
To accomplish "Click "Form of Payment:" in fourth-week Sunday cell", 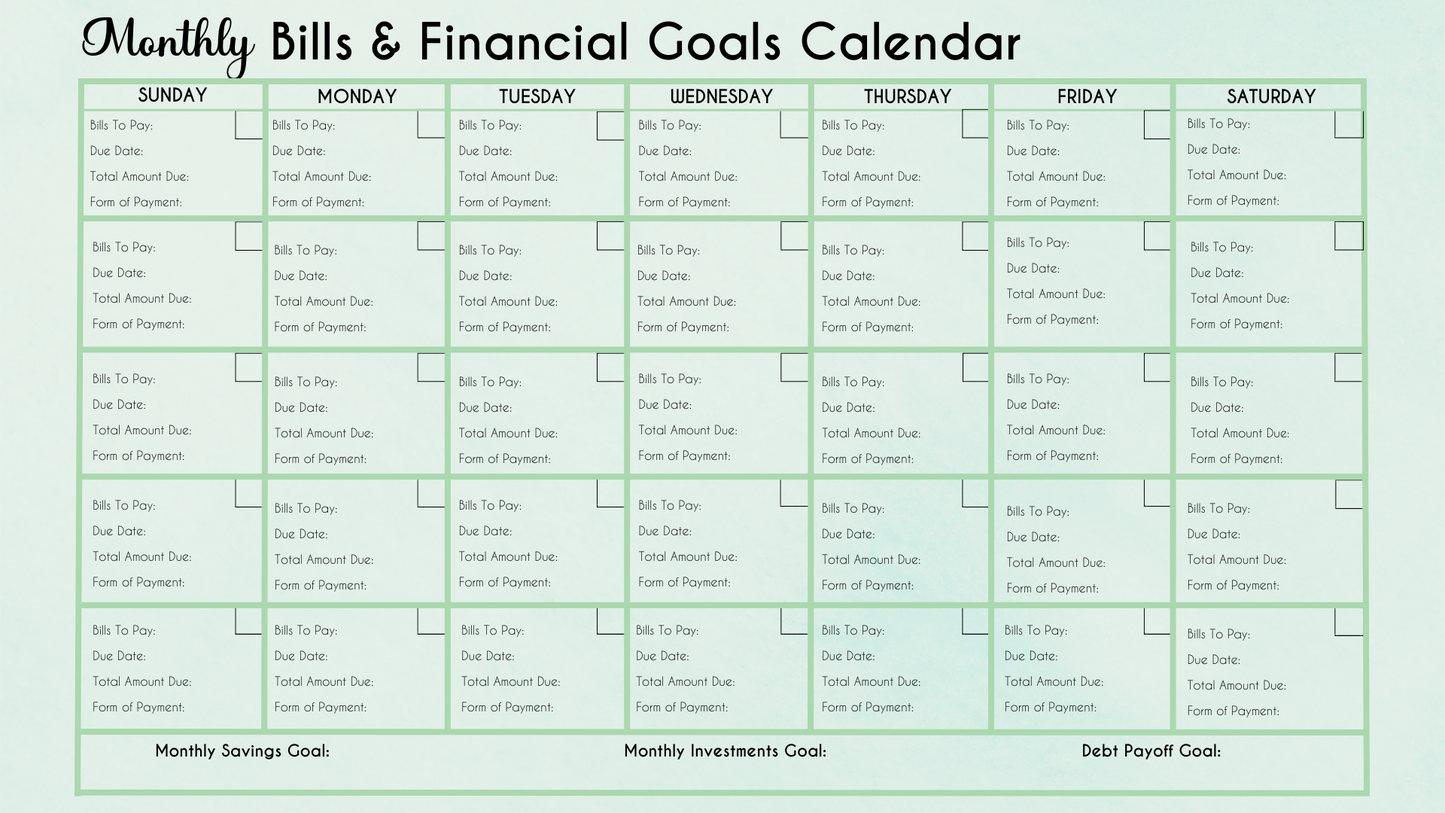I will tap(139, 582).
